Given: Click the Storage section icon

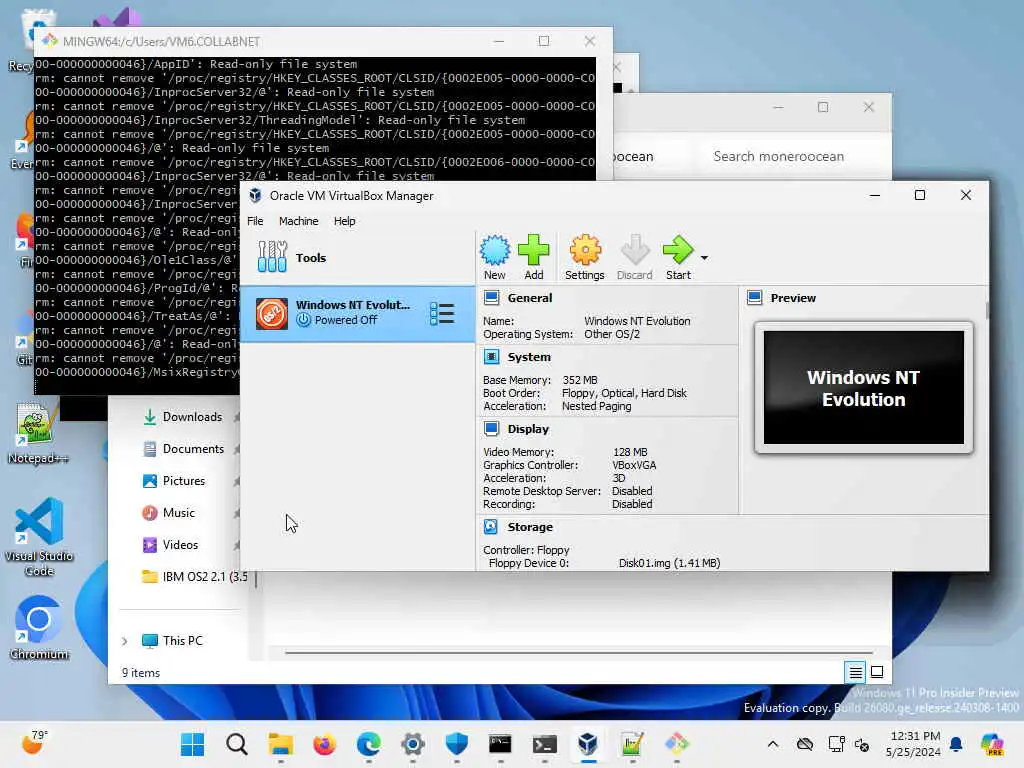Looking at the screenshot, I should coord(491,527).
